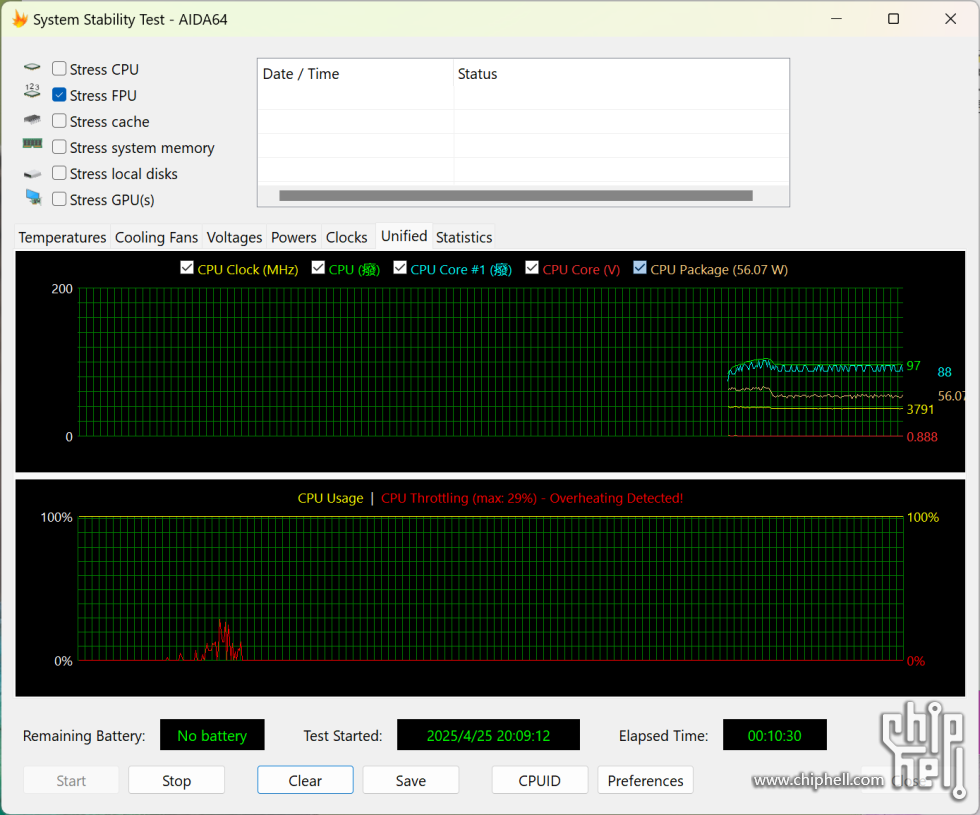
Task: Click the disabled Start button
Action: pyautogui.click(x=71, y=781)
